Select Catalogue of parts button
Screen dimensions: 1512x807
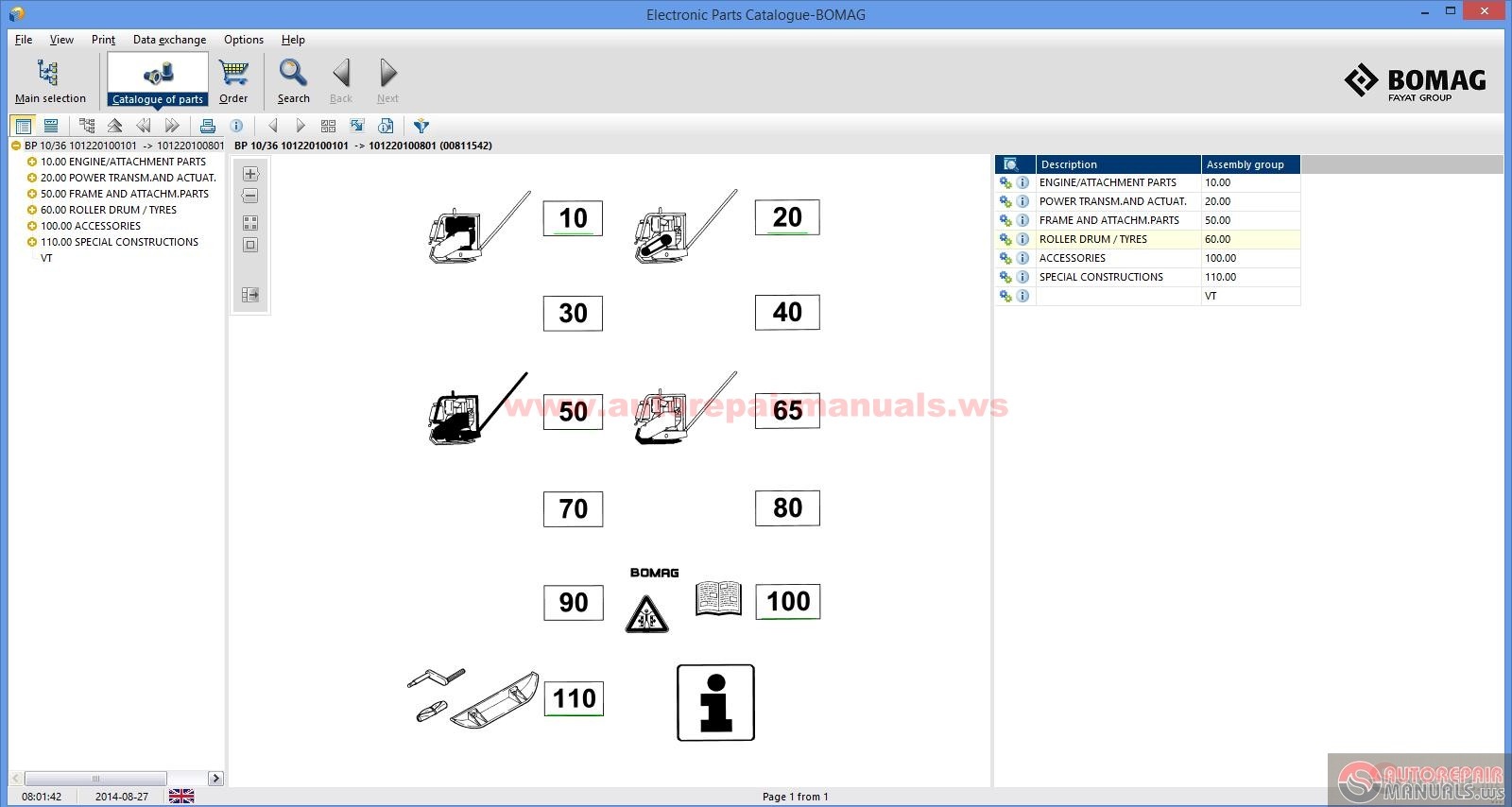coord(158,79)
